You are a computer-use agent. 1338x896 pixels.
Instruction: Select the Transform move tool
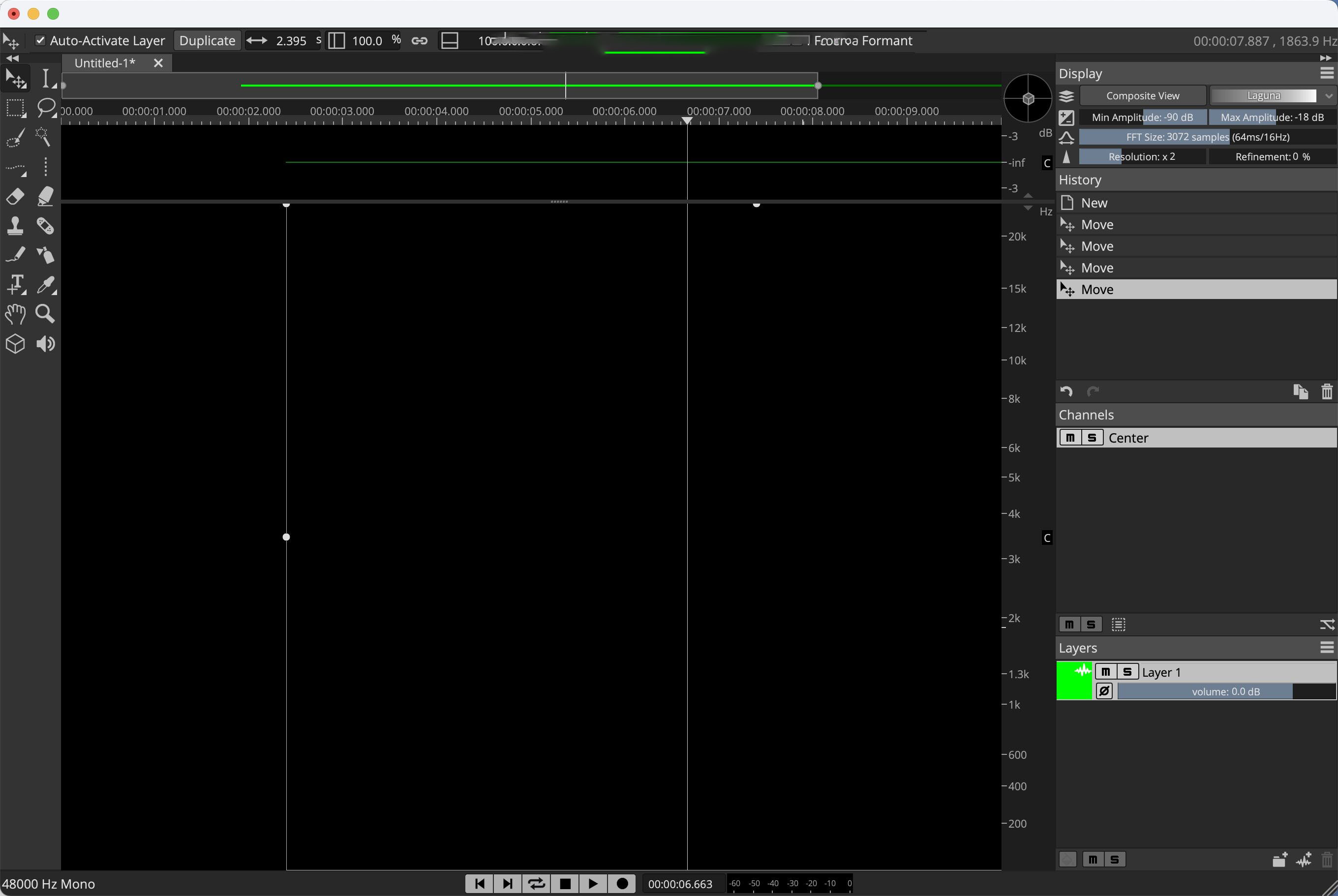[x=15, y=78]
